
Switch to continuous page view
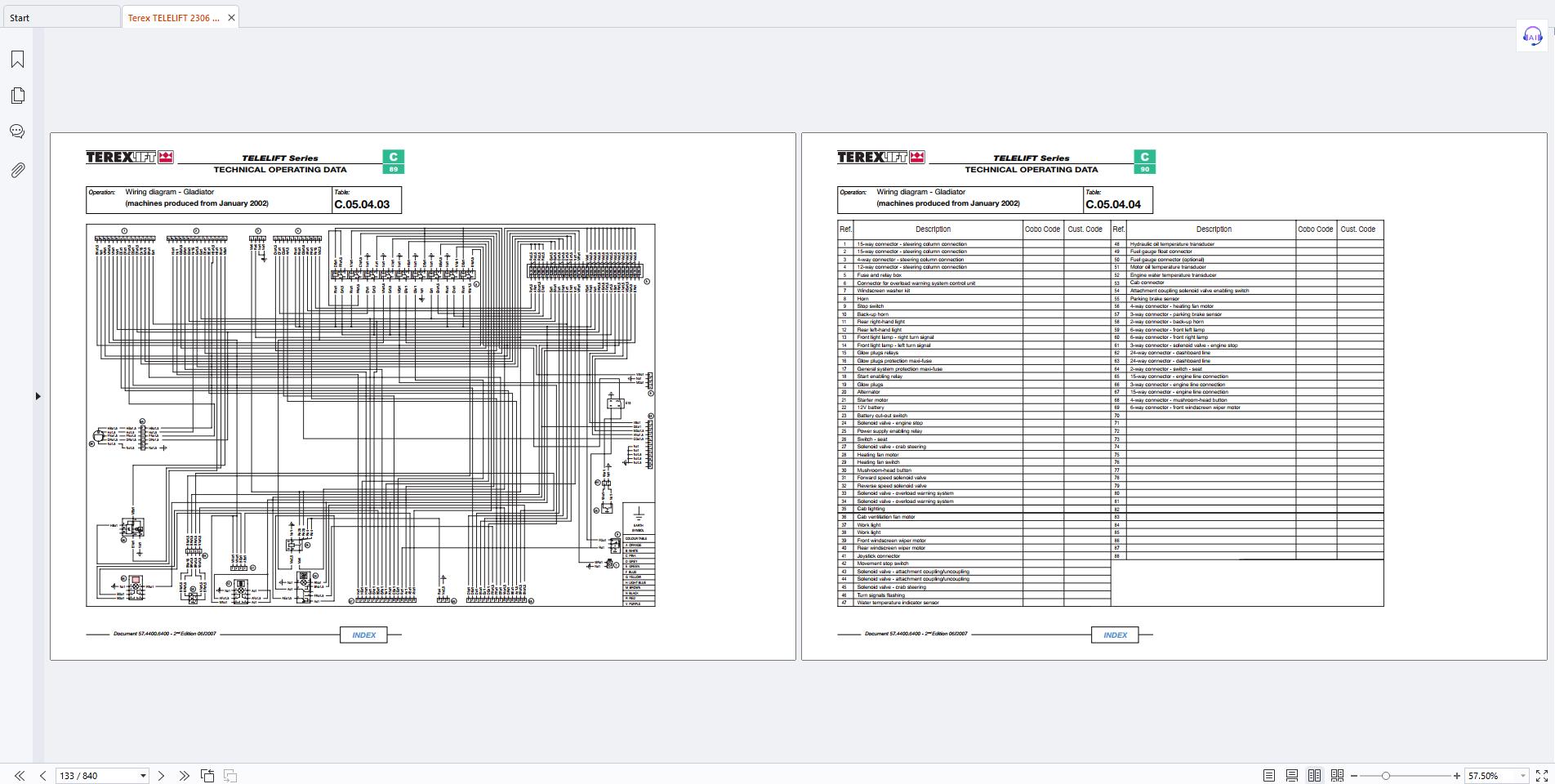point(1291,776)
